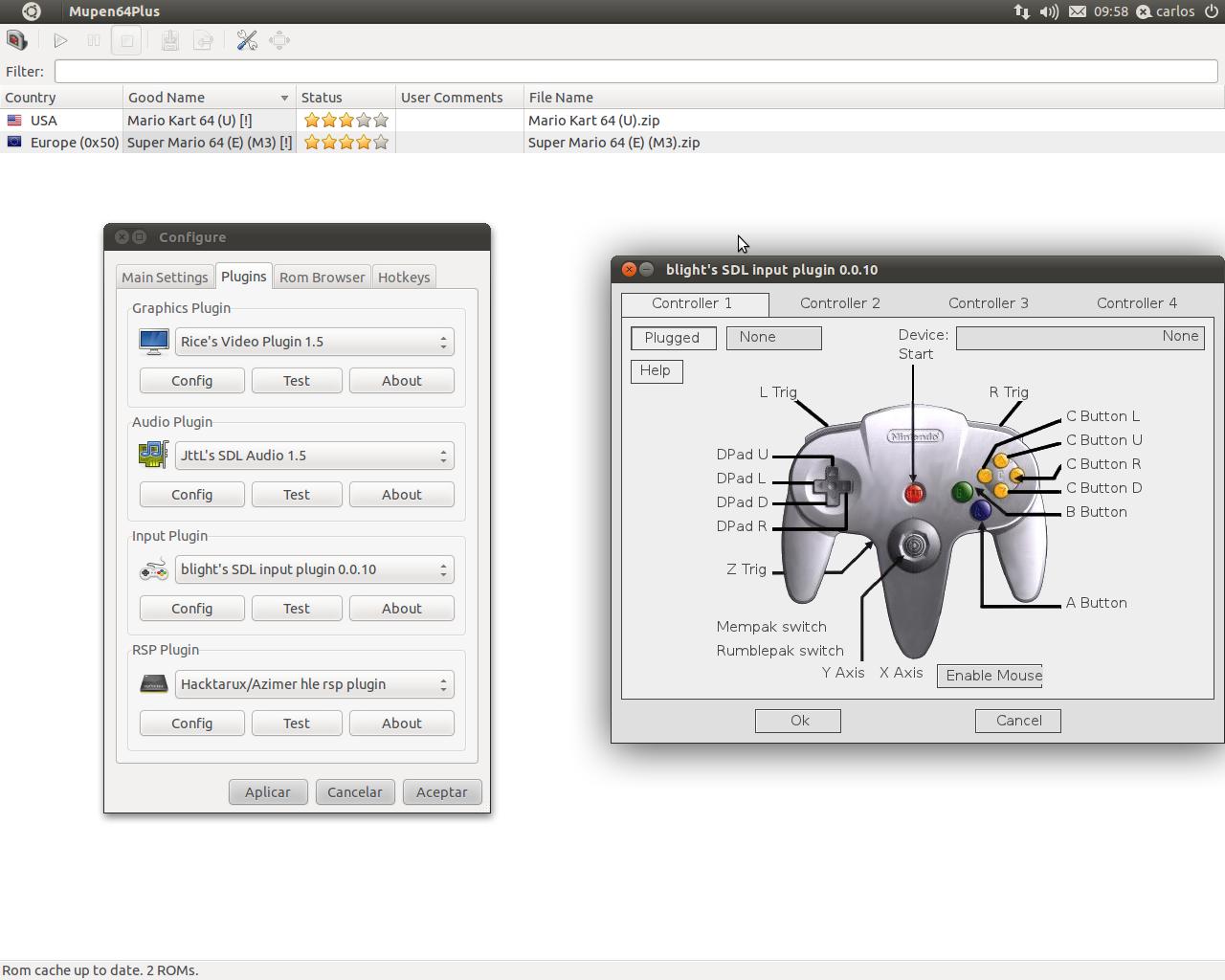The height and width of the screenshot is (980, 1225).
Task: Switch to the Rom Browser tab
Action: pyautogui.click(x=322, y=278)
